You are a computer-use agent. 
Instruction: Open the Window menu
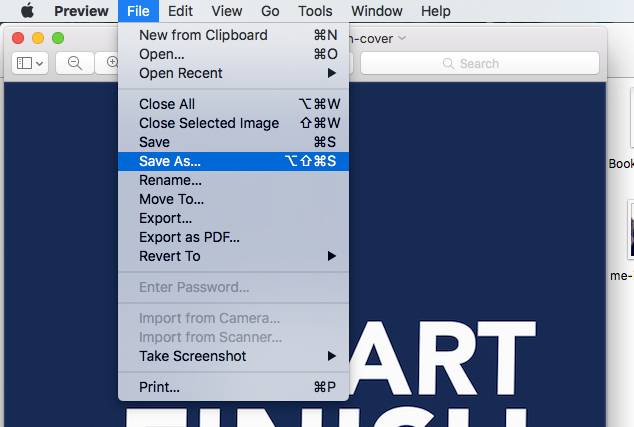(377, 11)
